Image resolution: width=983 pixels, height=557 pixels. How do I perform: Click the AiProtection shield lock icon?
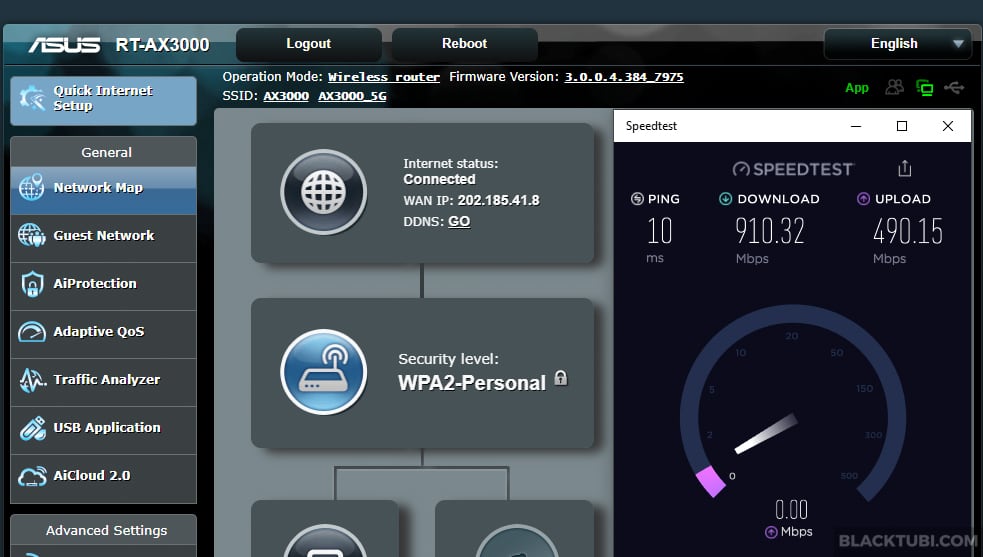[32, 284]
